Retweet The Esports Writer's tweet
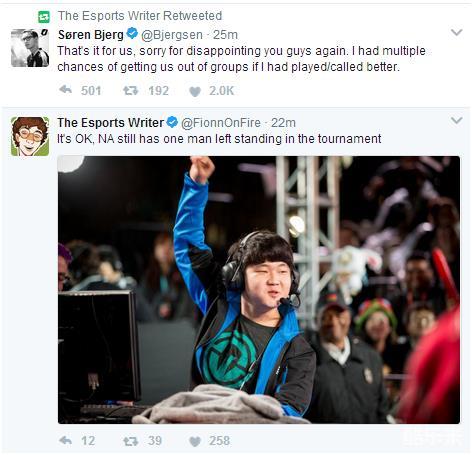The image size is (472, 455). (130, 441)
